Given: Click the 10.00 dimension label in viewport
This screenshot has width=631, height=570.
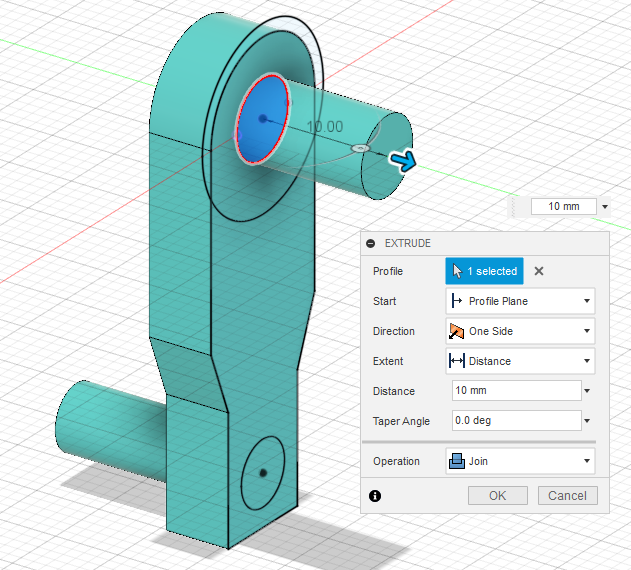Looking at the screenshot, I should 325,127.
